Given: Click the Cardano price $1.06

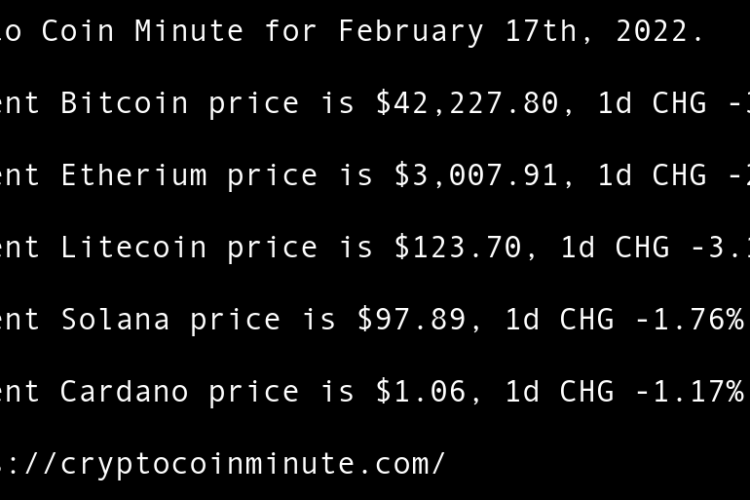Looking at the screenshot, I should (421, 391).
